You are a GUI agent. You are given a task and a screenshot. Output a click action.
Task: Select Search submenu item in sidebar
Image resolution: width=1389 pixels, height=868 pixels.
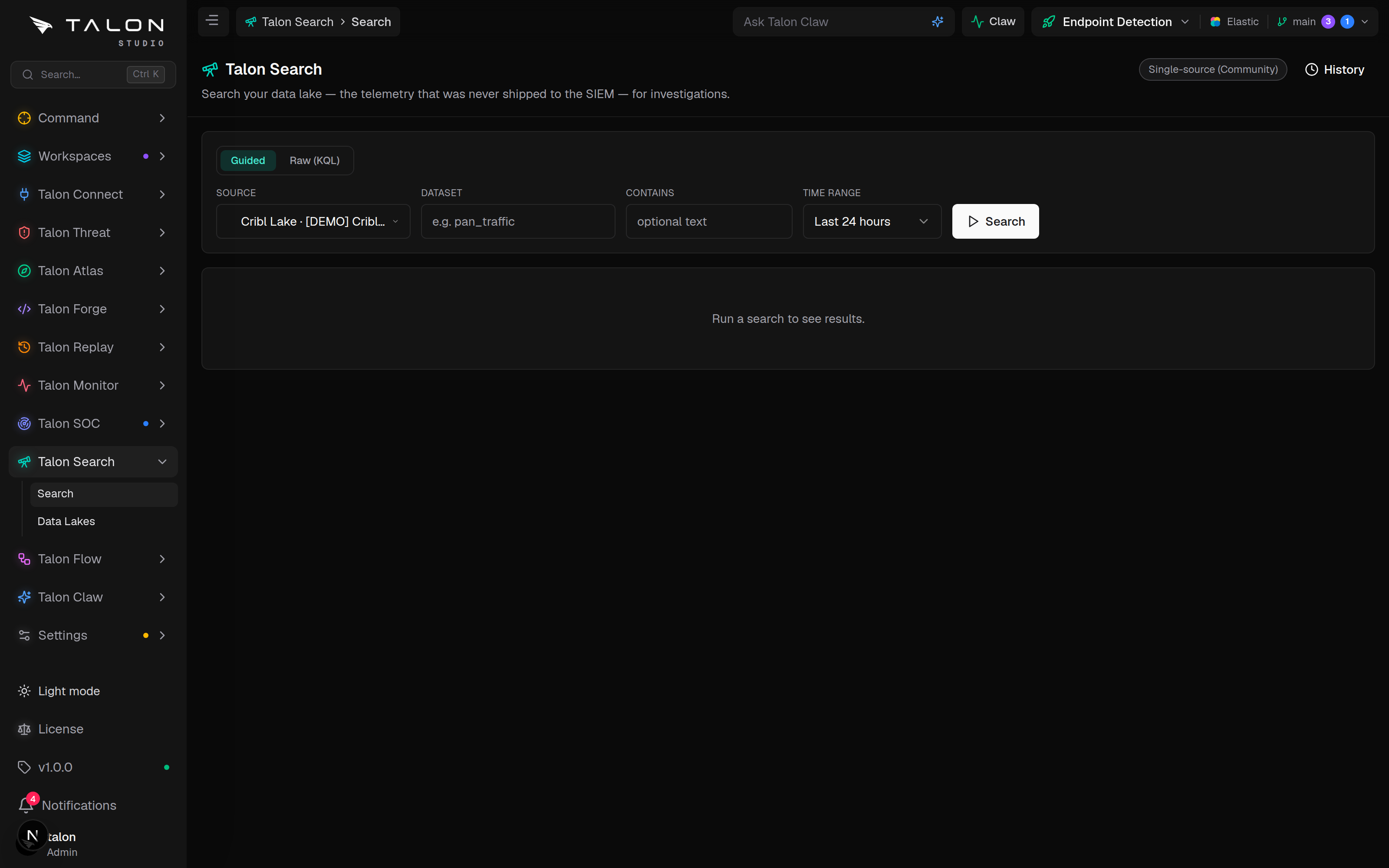[104, 494]
